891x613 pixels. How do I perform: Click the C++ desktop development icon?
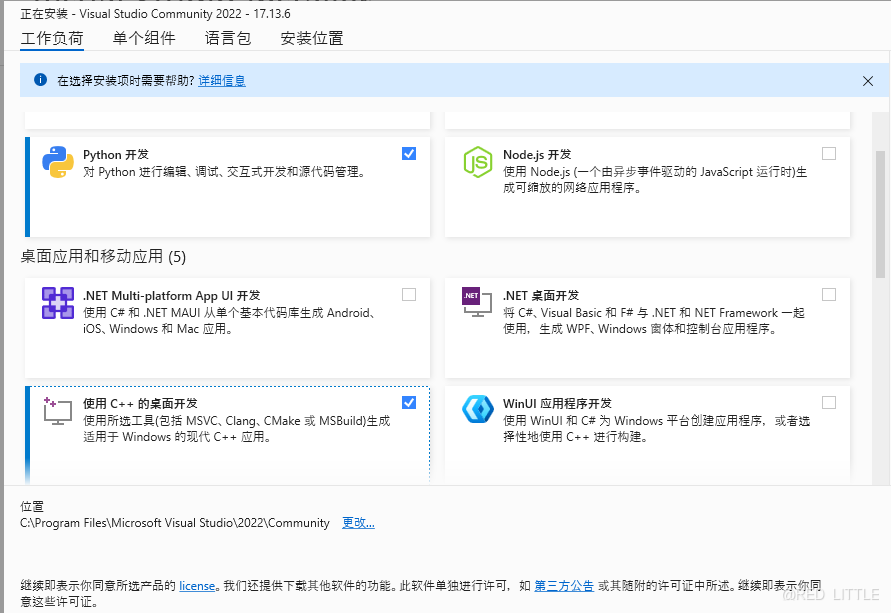58,411
